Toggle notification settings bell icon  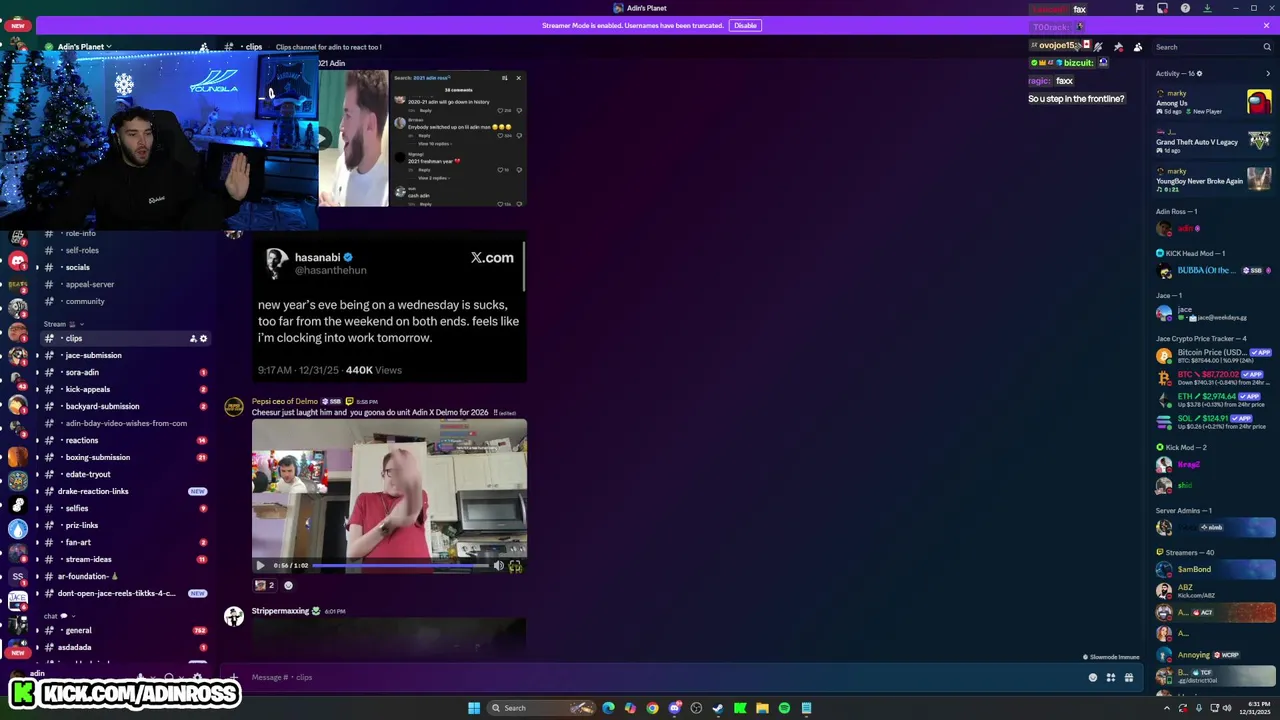click(x=1098, y=47)
